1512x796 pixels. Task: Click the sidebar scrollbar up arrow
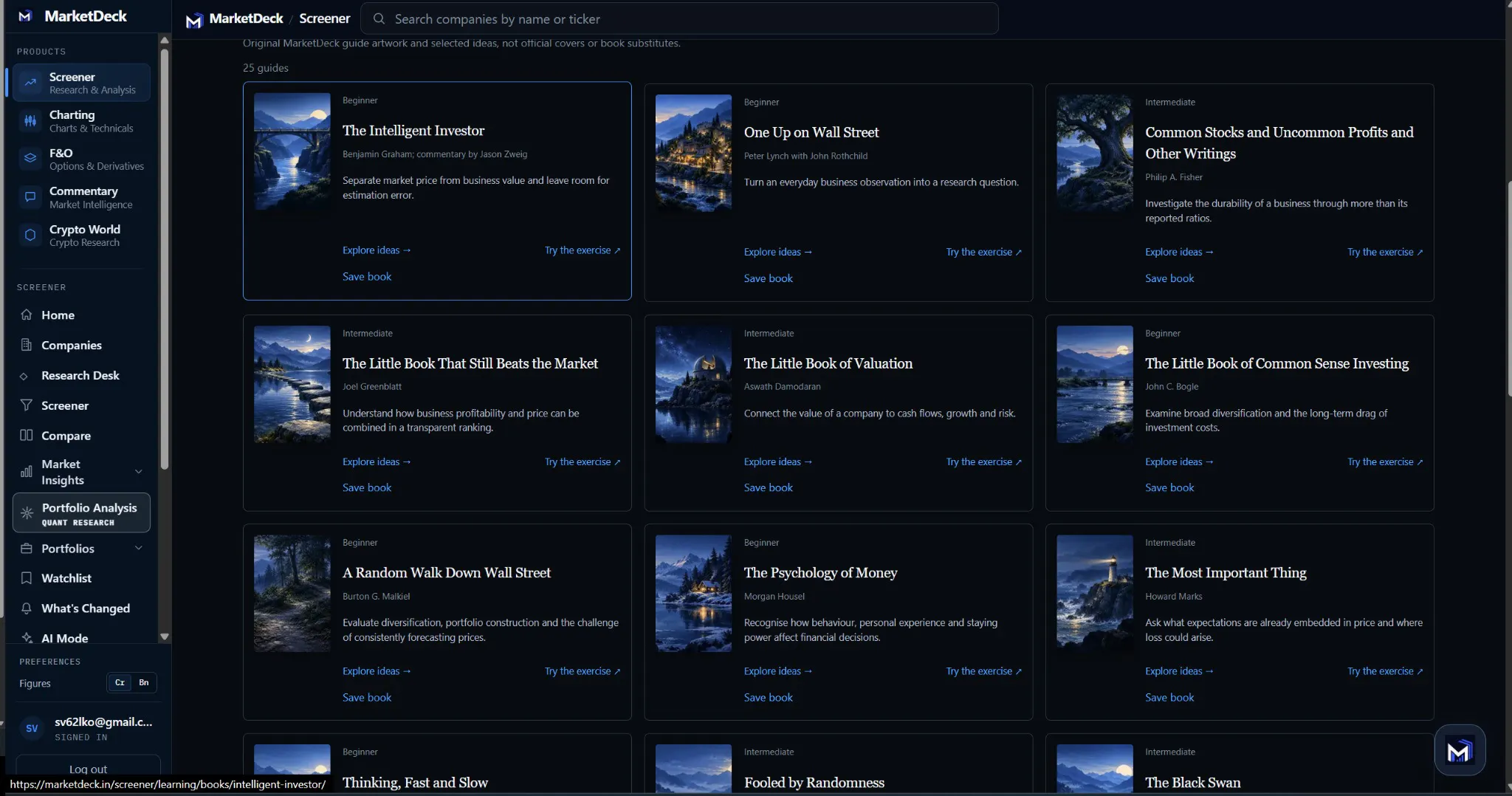[x=165, y=40]
